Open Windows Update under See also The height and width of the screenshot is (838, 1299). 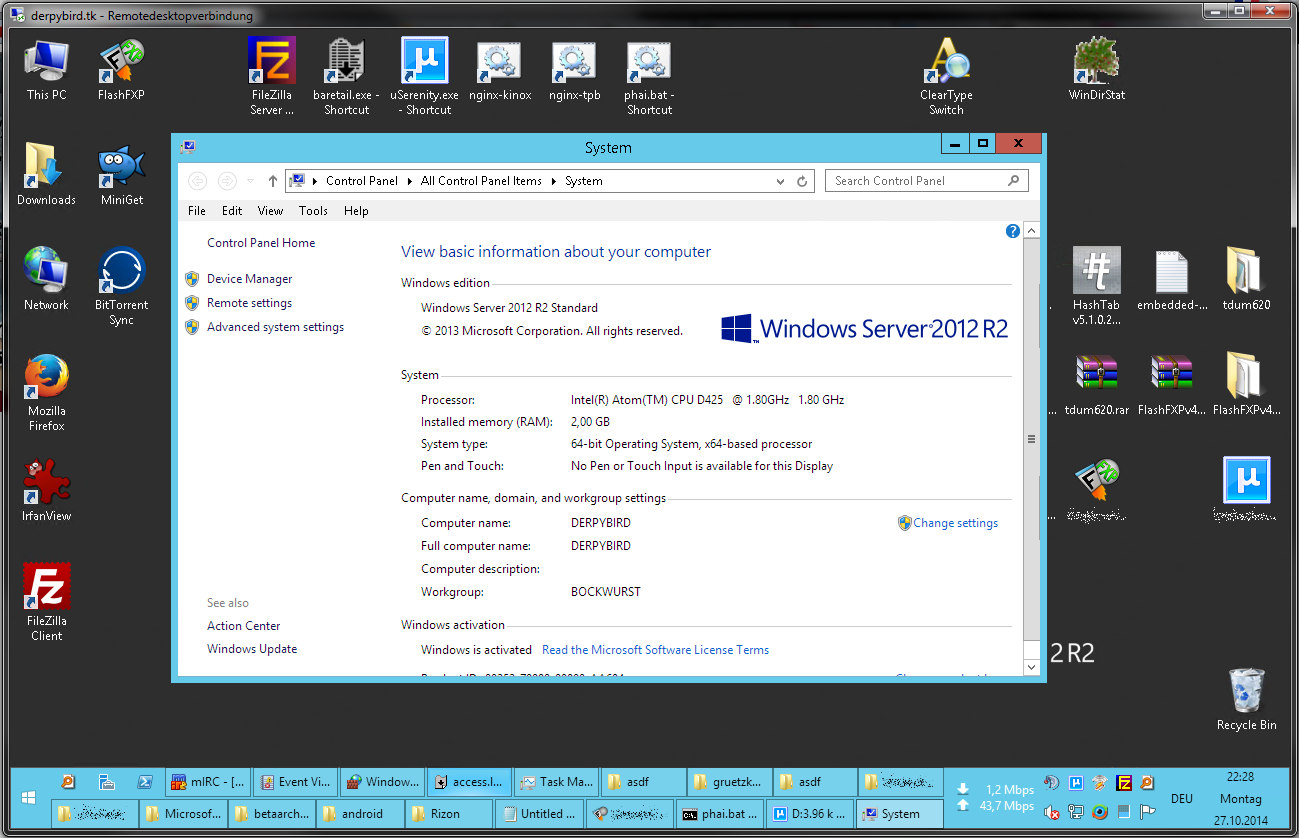point(252,649)
